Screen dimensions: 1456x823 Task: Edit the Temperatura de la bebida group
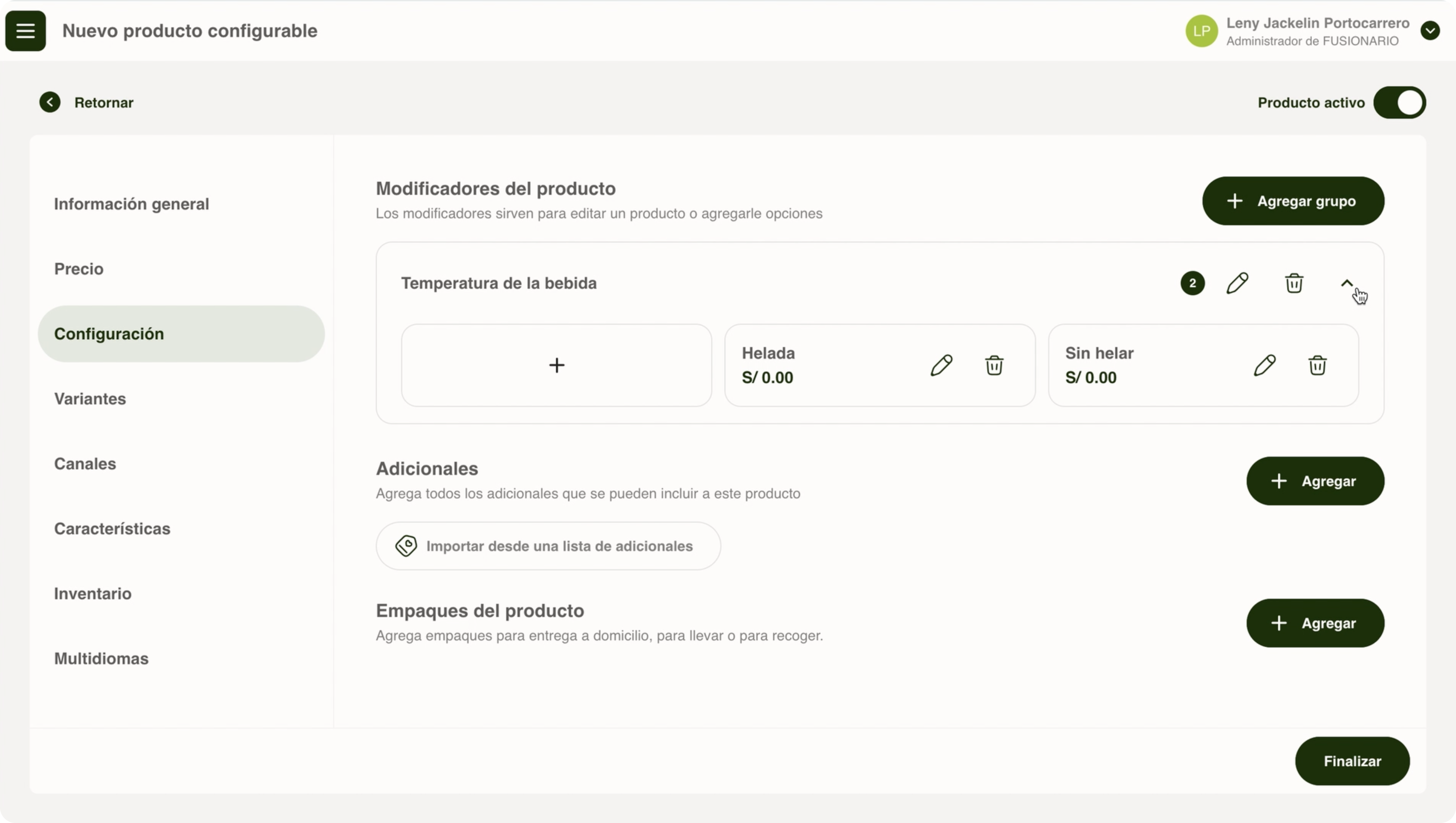point(1237,283)
